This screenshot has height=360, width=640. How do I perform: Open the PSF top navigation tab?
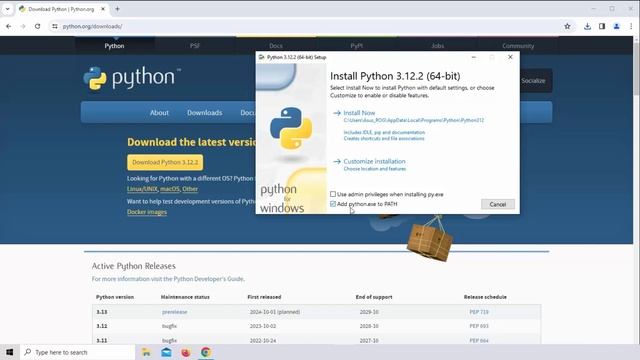click(x=195, y=46)
